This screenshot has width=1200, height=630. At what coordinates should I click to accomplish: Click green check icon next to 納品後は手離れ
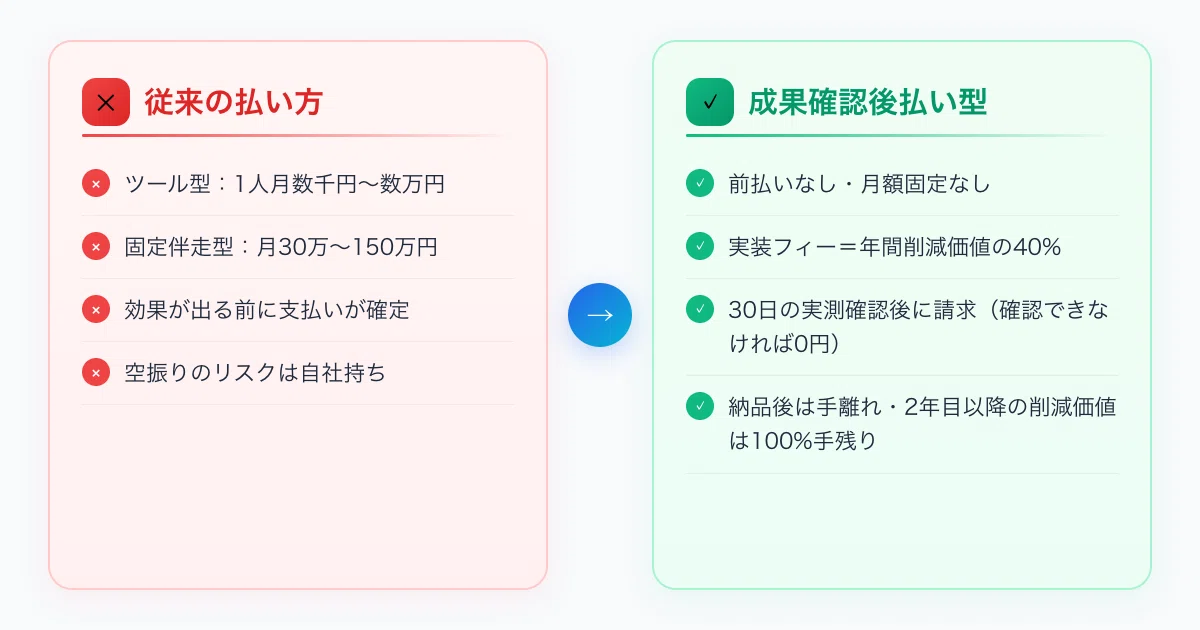tap(700, 406)
